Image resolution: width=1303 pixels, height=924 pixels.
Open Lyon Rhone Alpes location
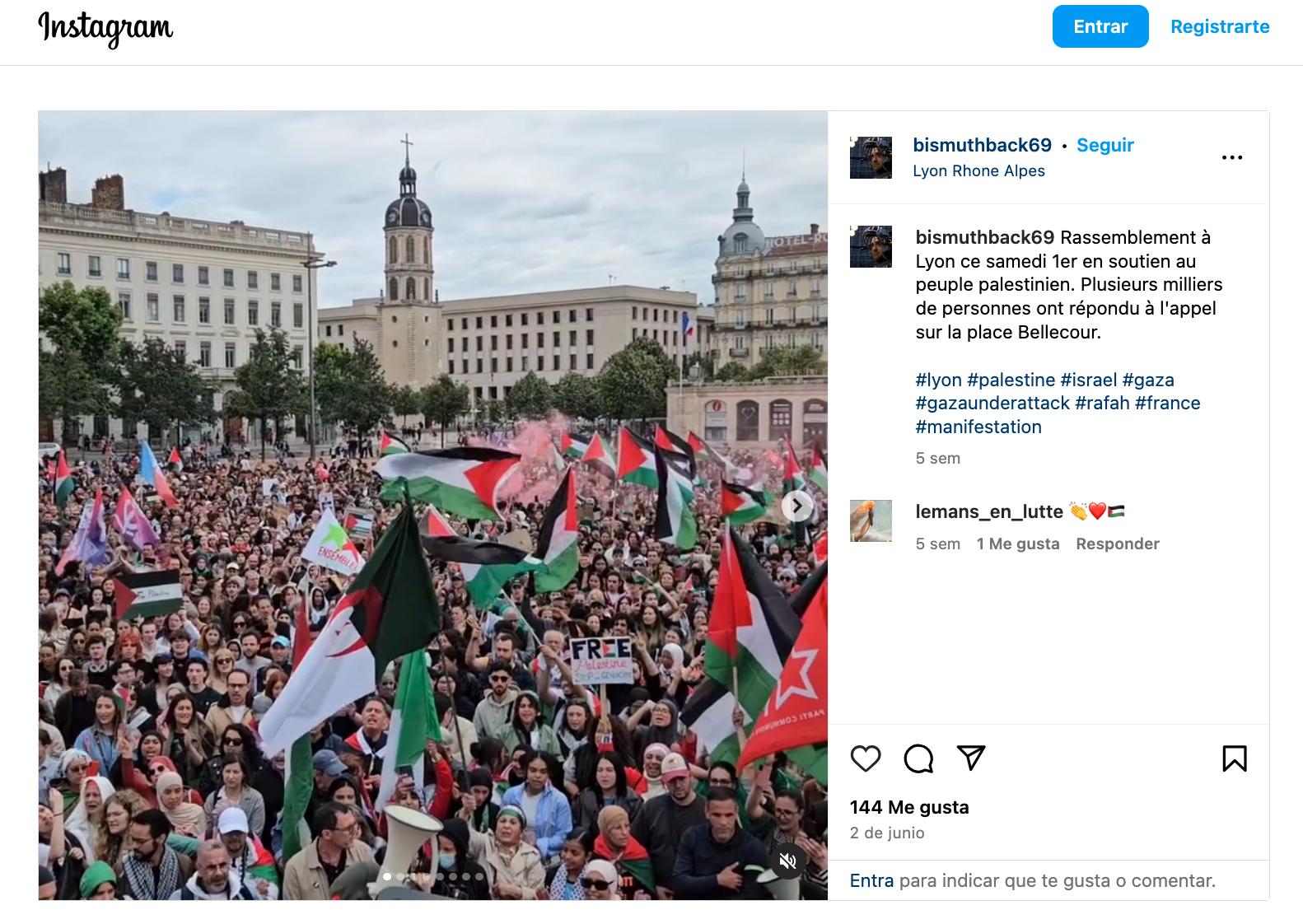[x=978, y=170]
